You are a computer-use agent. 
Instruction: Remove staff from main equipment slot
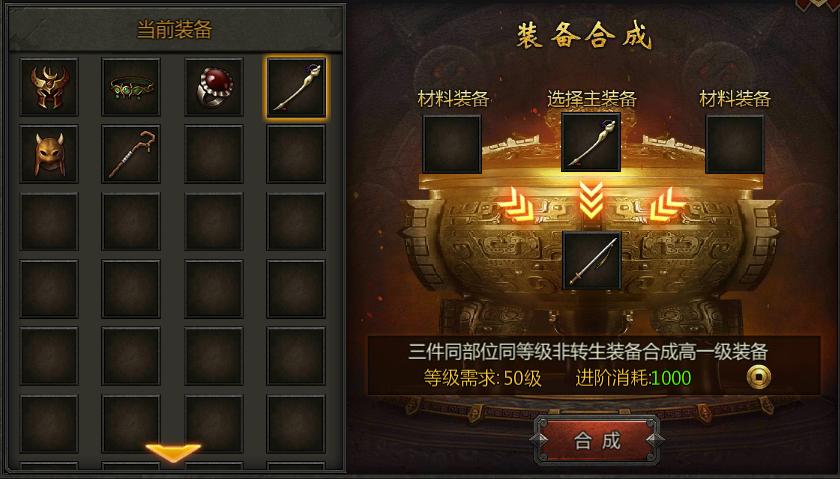click(591, 143)
